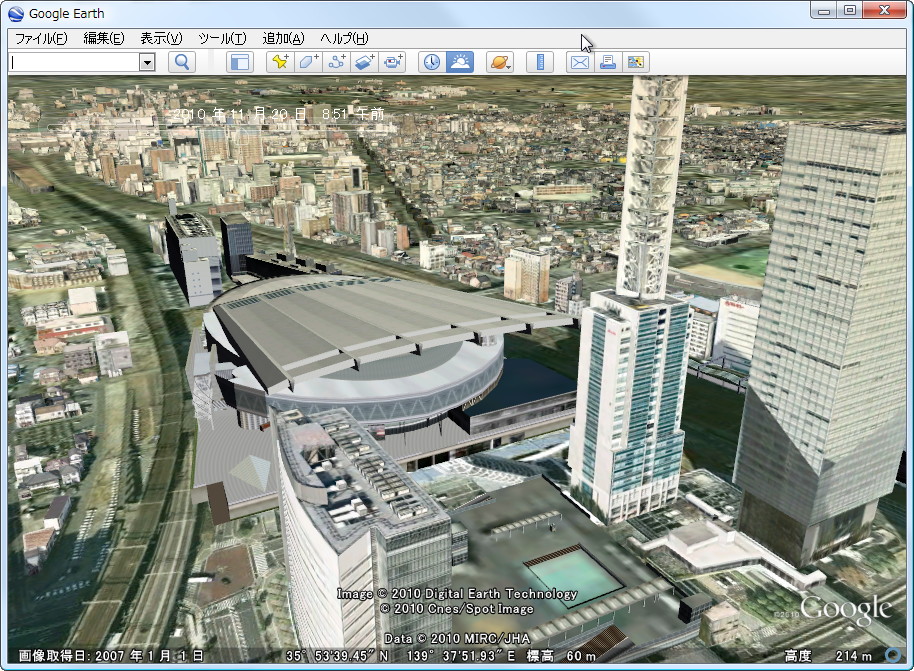This screenshot has height=671, width=914.
Task: Click the search magnifier button
Action: click(x=182, y=61)
